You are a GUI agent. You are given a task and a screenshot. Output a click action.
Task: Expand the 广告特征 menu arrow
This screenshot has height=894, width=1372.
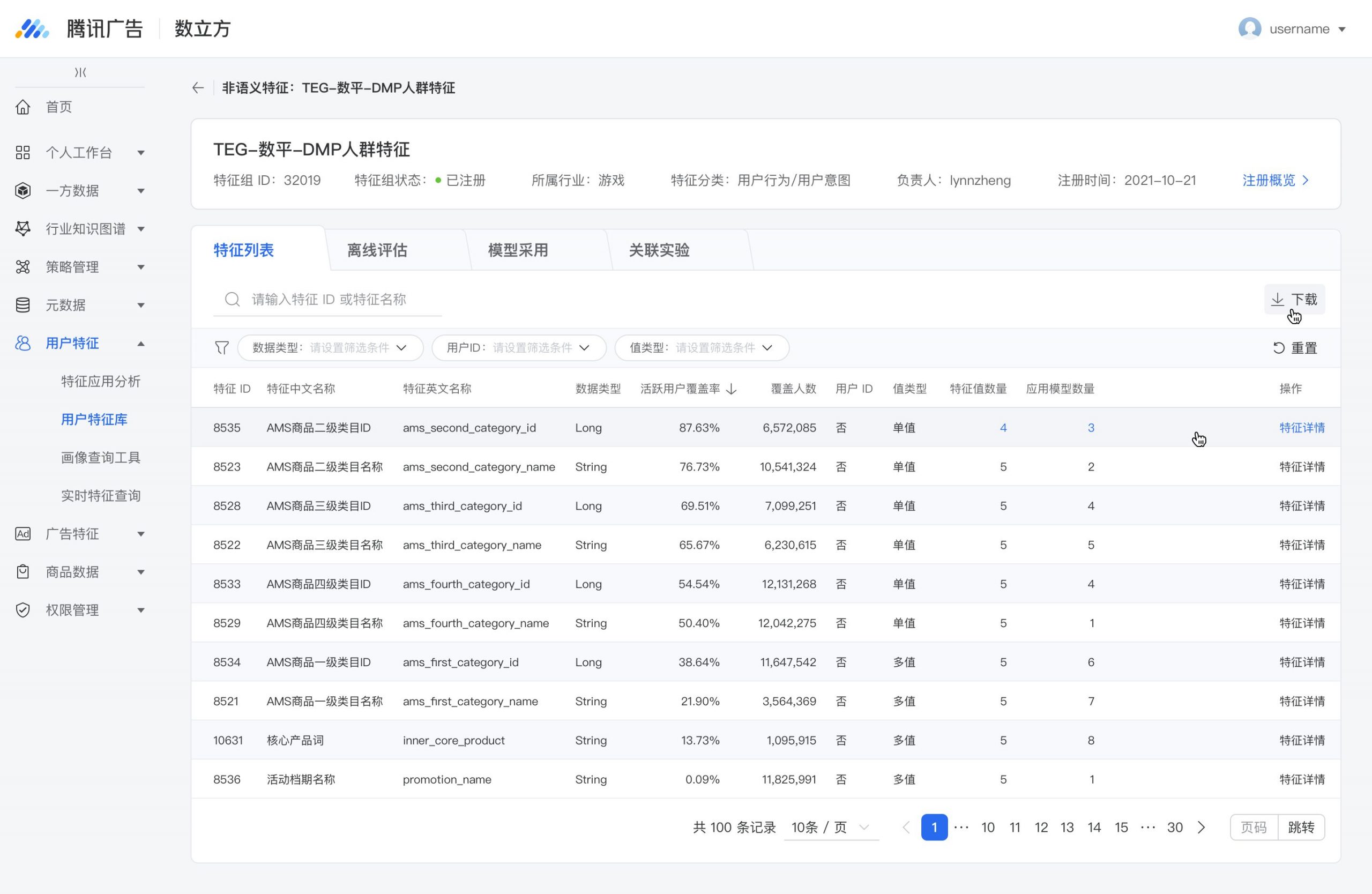[x=140, y=534]
